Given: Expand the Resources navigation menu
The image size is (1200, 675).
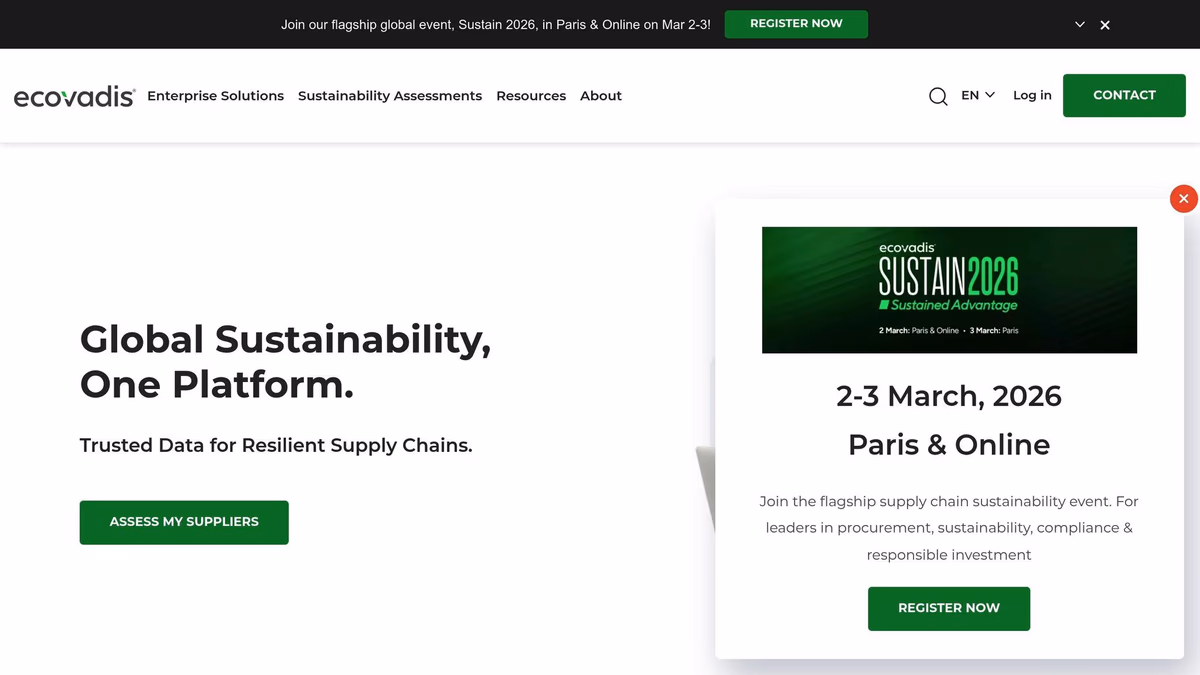Looking at the screenshot, I should pyautogui.click(x=531, y=96).
